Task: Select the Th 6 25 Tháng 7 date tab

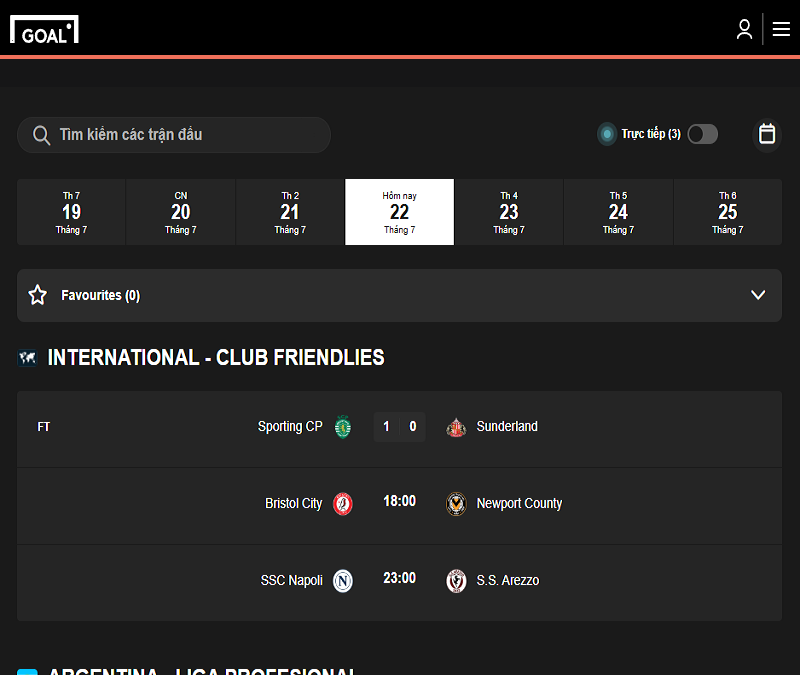Action: (728, 212)
